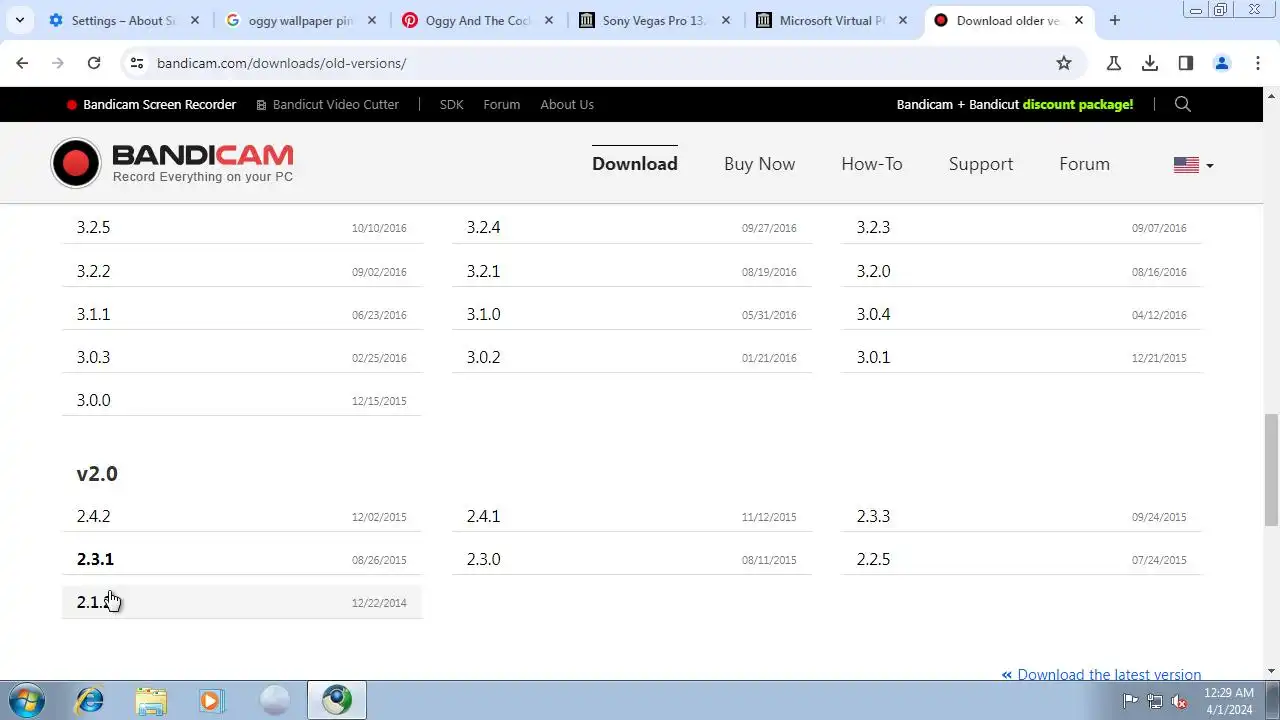Open the Support nav menu
The image size is (1280, 720).
[x=981, y=164]
